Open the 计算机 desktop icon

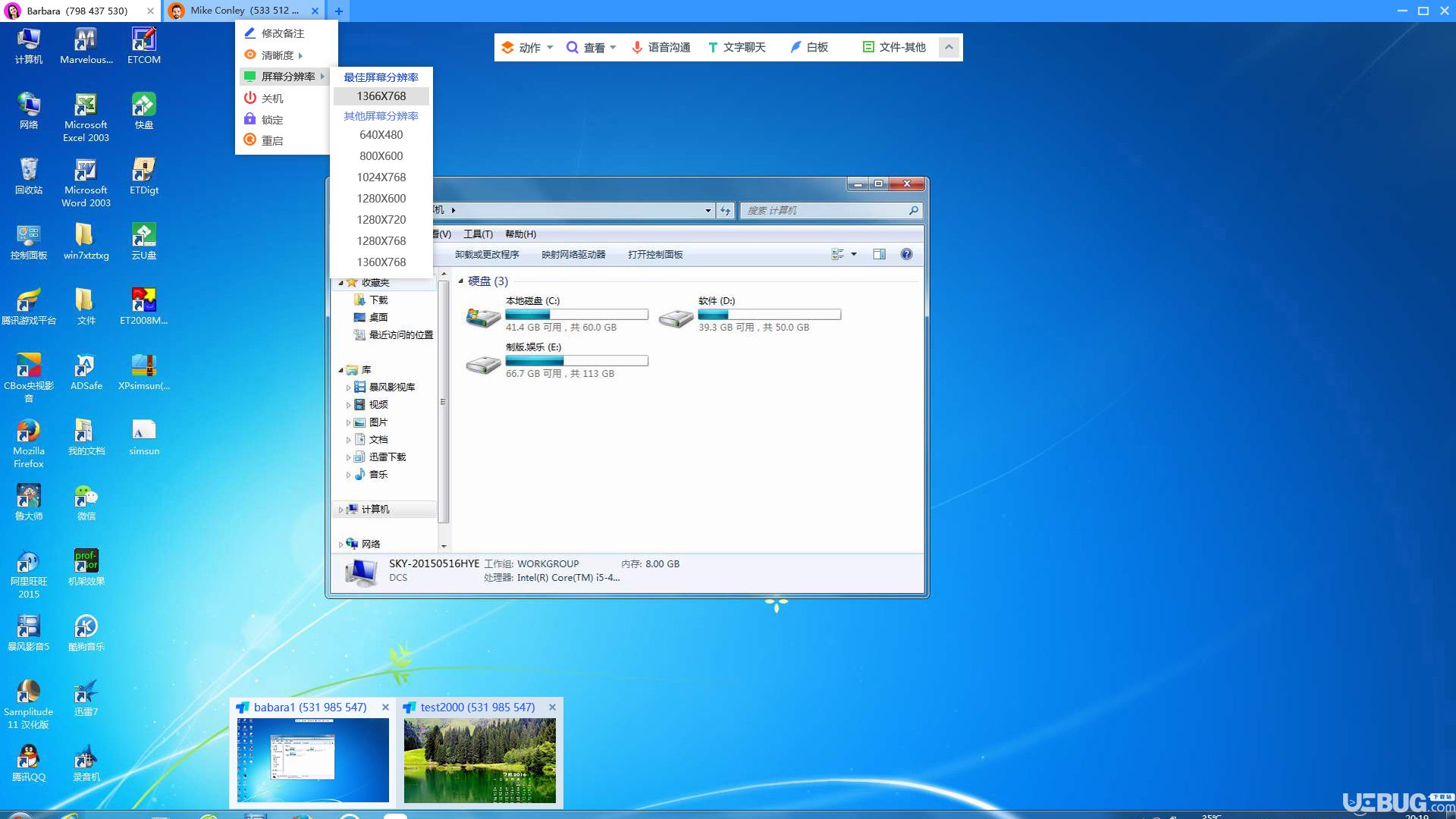coord(29,45)
